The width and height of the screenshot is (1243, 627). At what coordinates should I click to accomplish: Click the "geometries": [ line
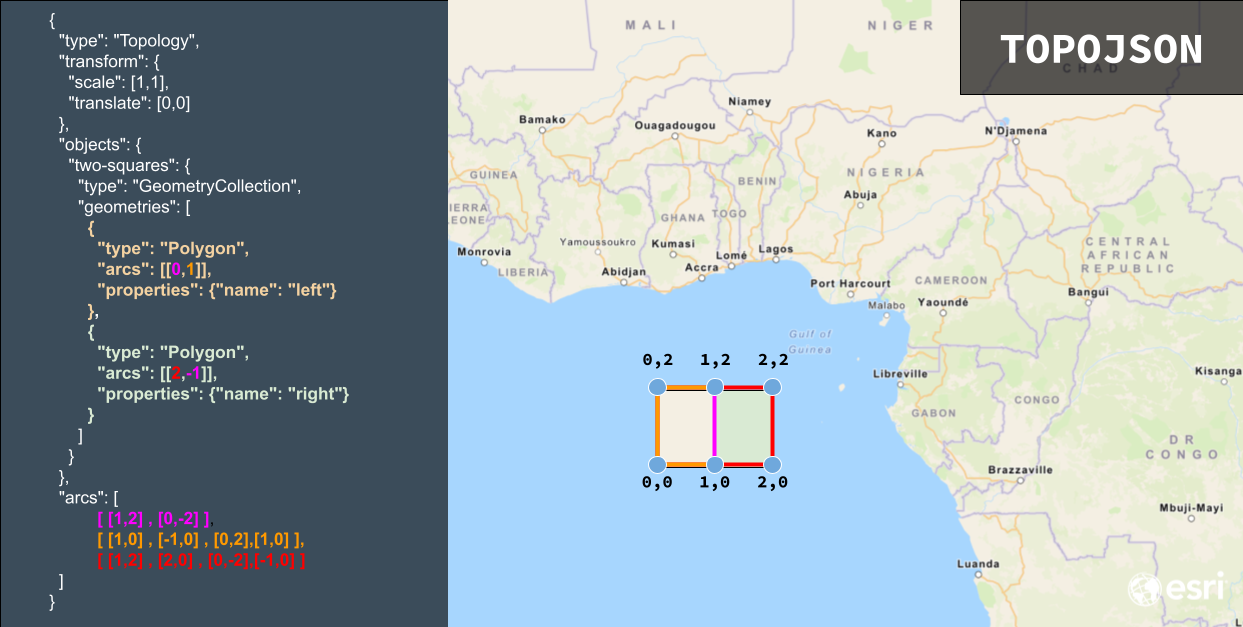(134, 207)
